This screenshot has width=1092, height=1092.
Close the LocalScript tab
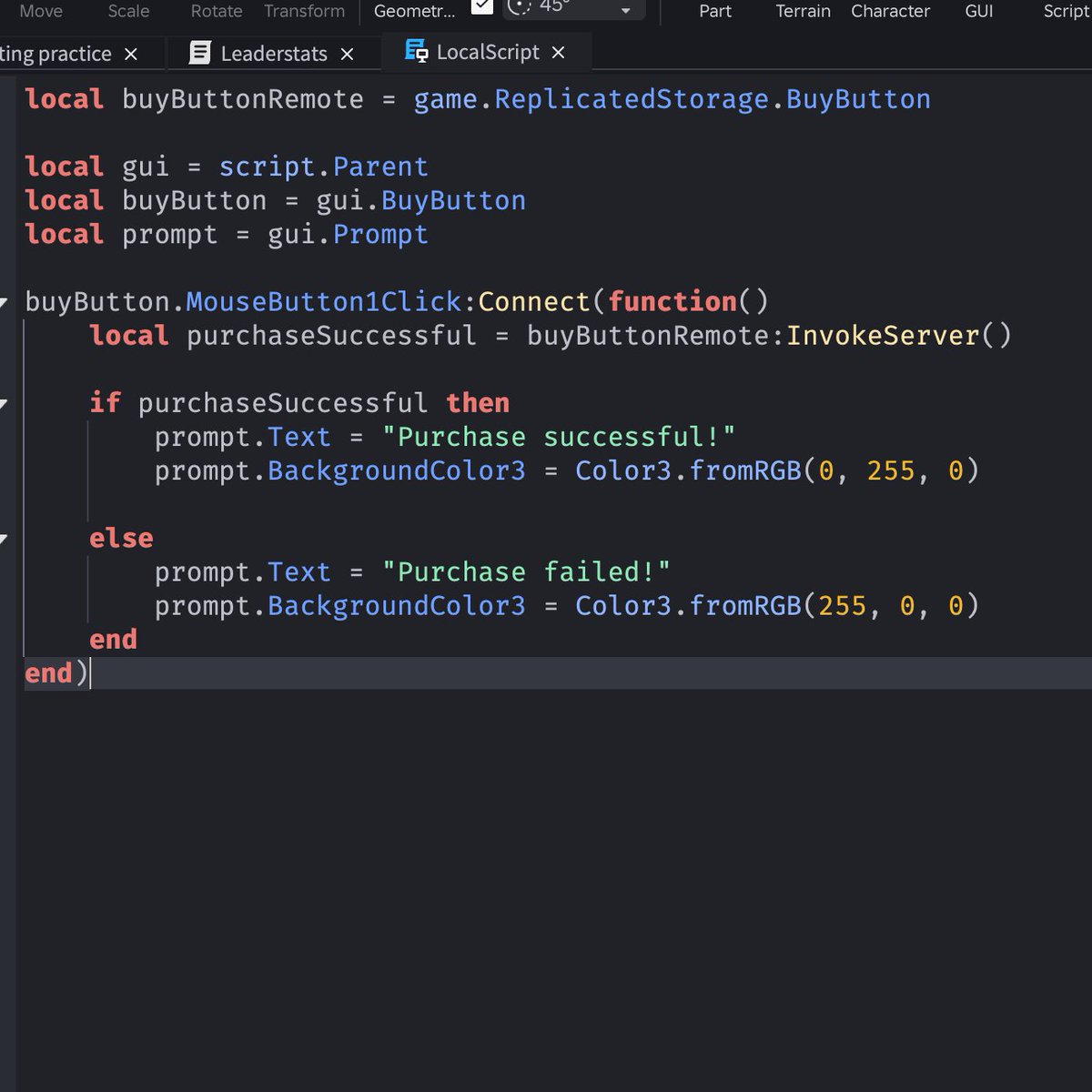(559, 53)
